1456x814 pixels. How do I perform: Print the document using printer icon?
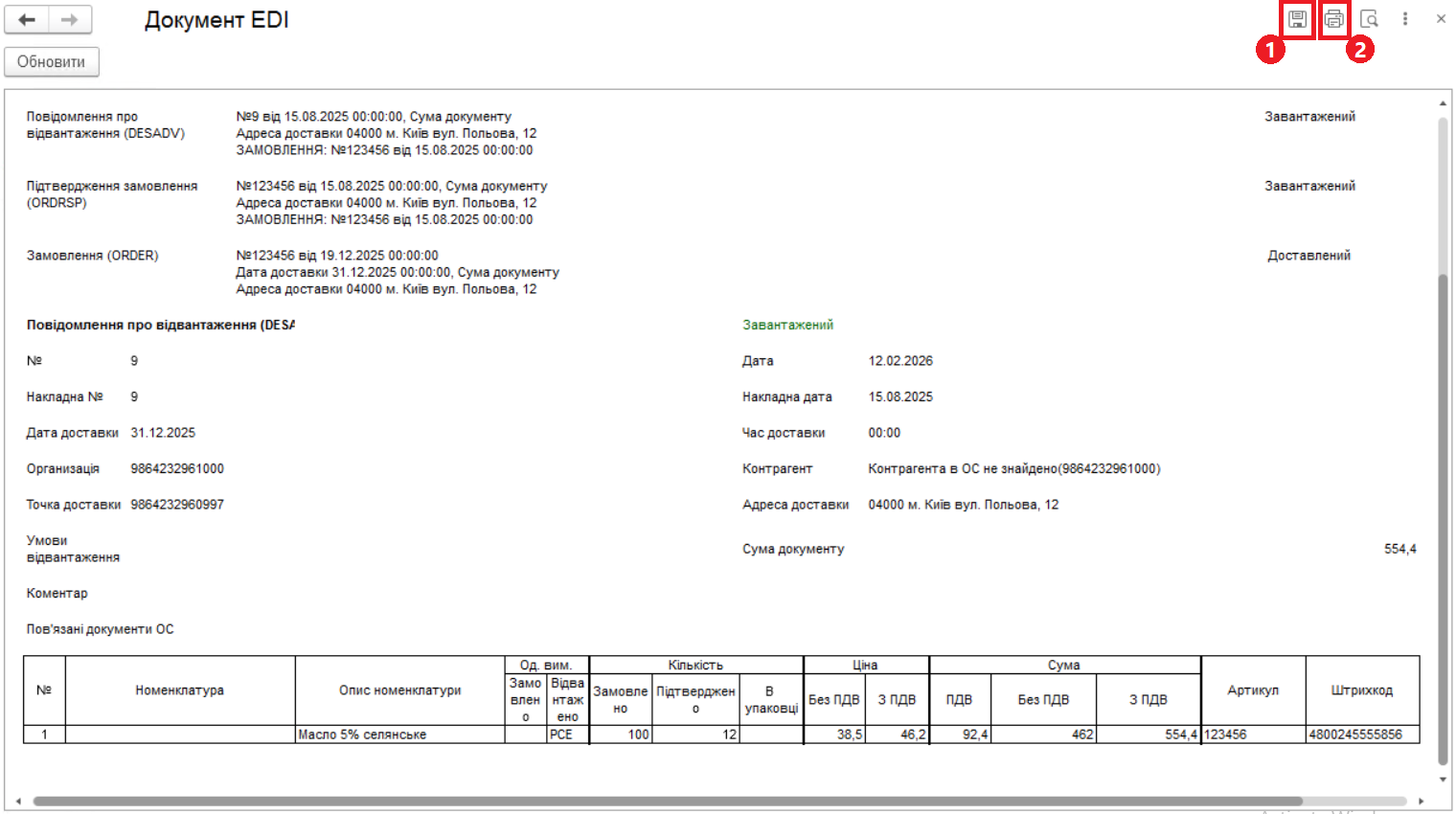pos(1333,19)
